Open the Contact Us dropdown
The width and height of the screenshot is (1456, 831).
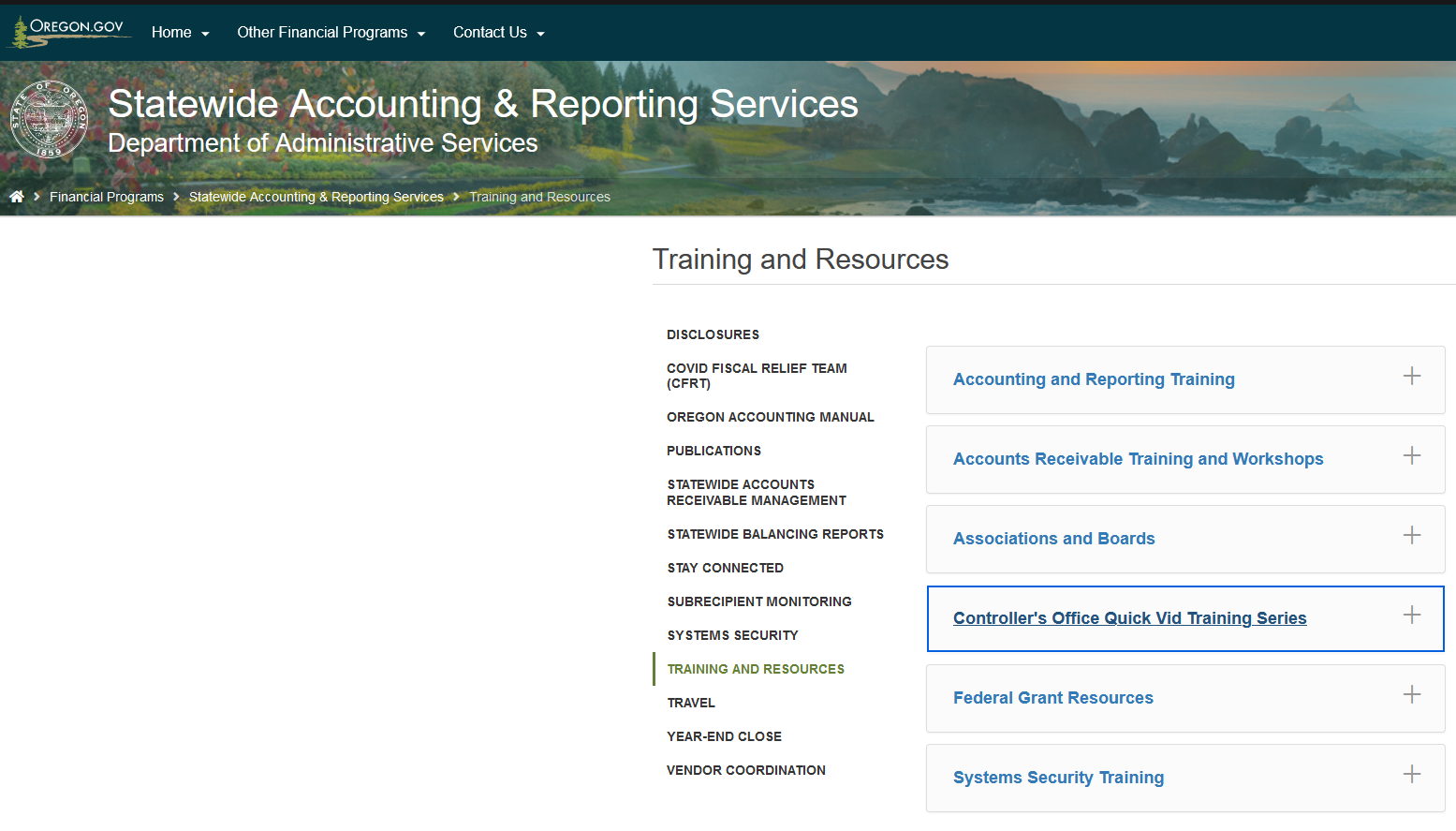tap(498, 33)
